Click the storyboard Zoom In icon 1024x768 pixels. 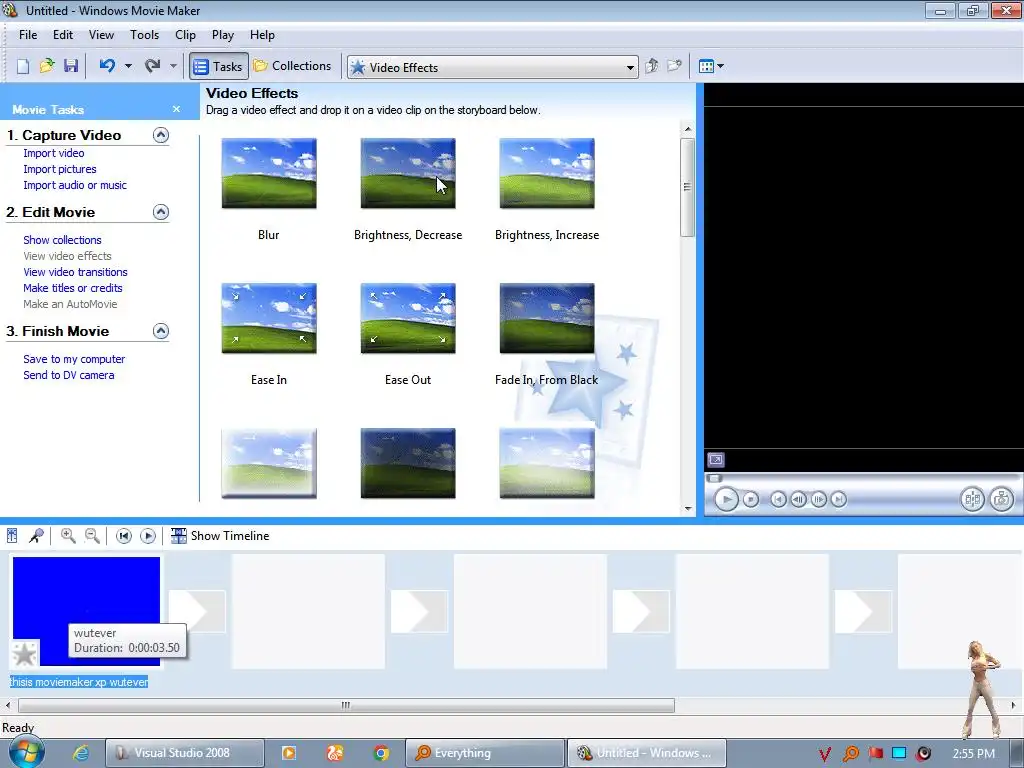(x=68, y=536)
